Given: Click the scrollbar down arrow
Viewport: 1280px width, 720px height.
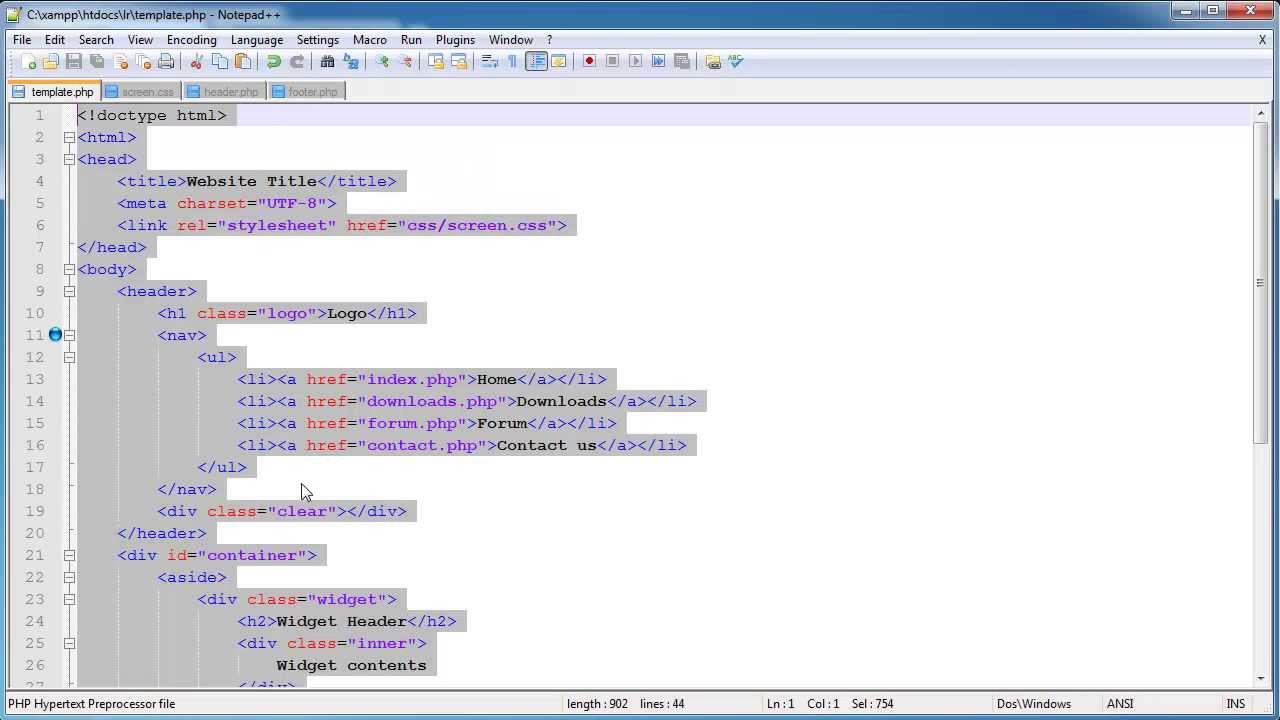Looking at the screenshot, I should coord(1260,678).
